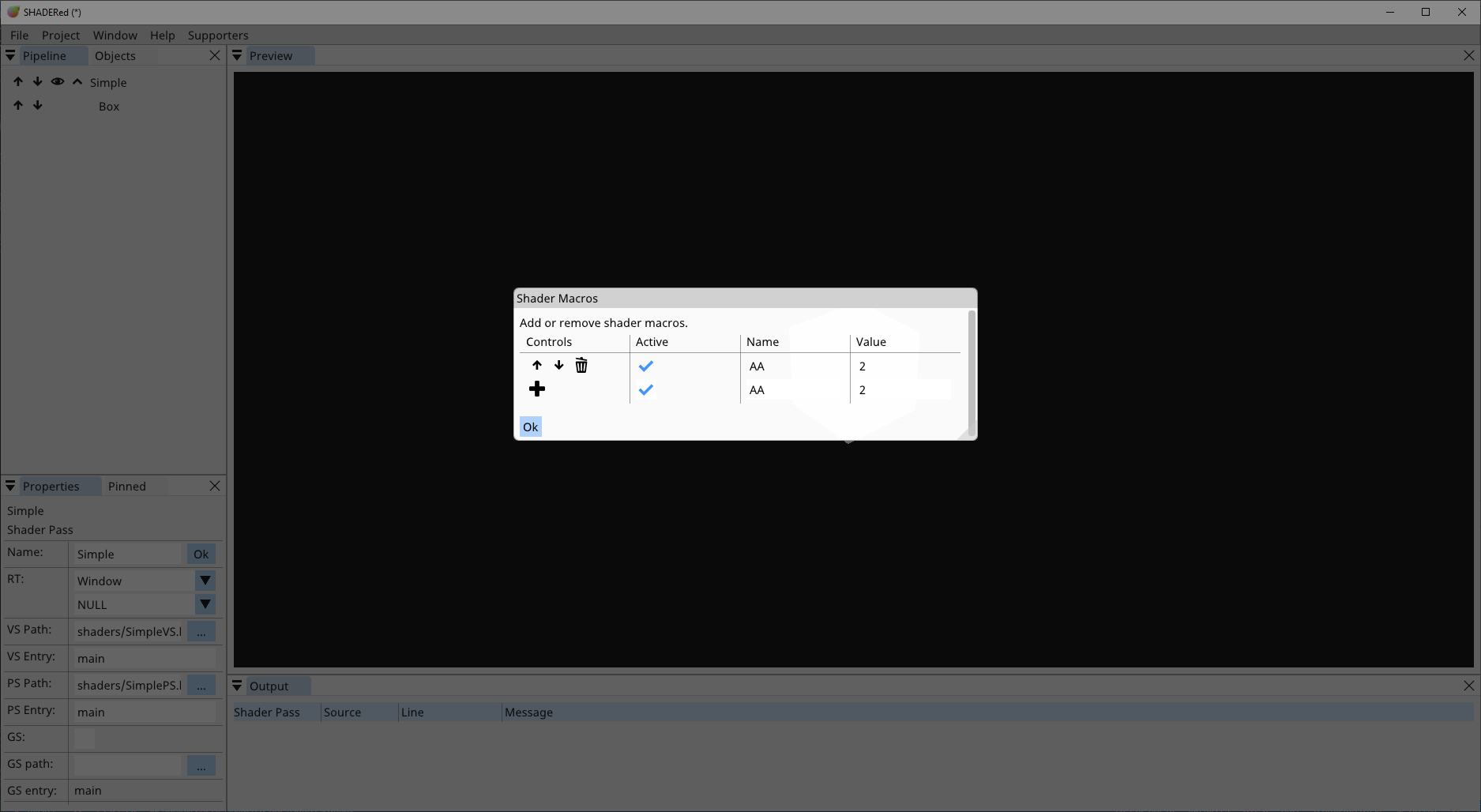
Task: Open Properties panel dropdown menu
Action: click(x=10, y=486)
